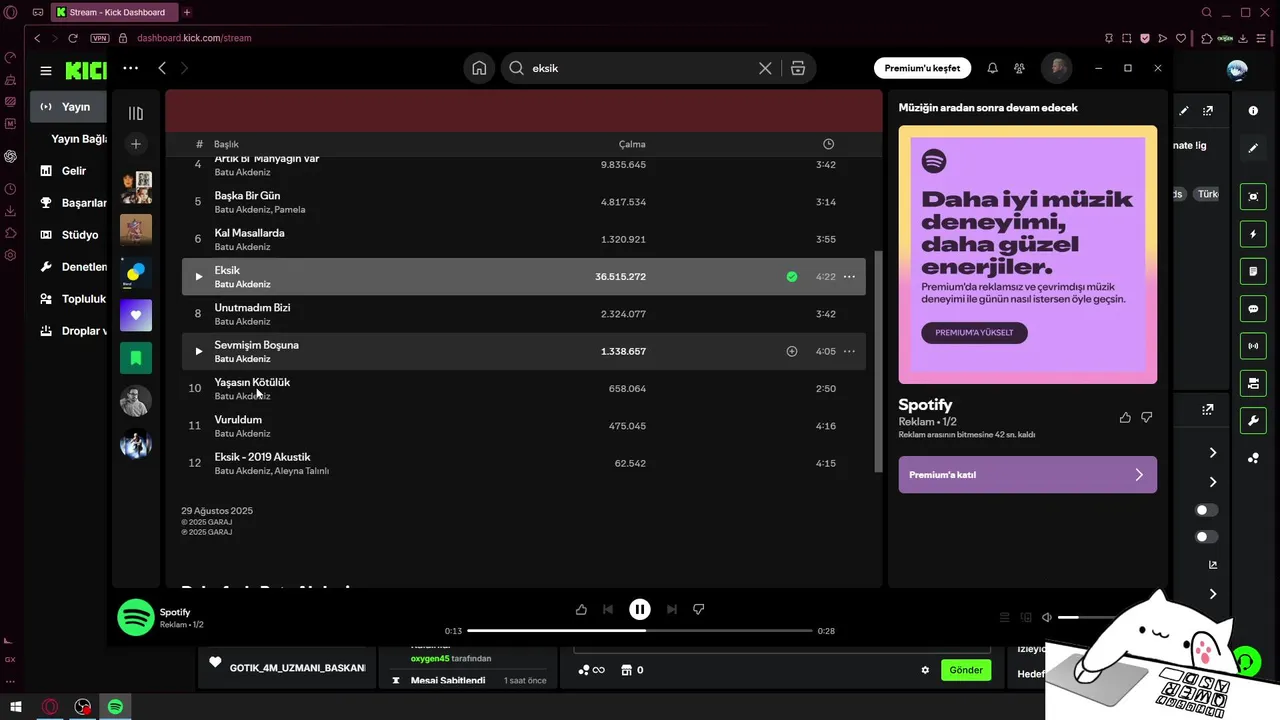Add Sevmişim Boşuna to Liked Songs
Image resolution: width=1280 pixels, height=720 pixels.
click(x=792, y=351)
